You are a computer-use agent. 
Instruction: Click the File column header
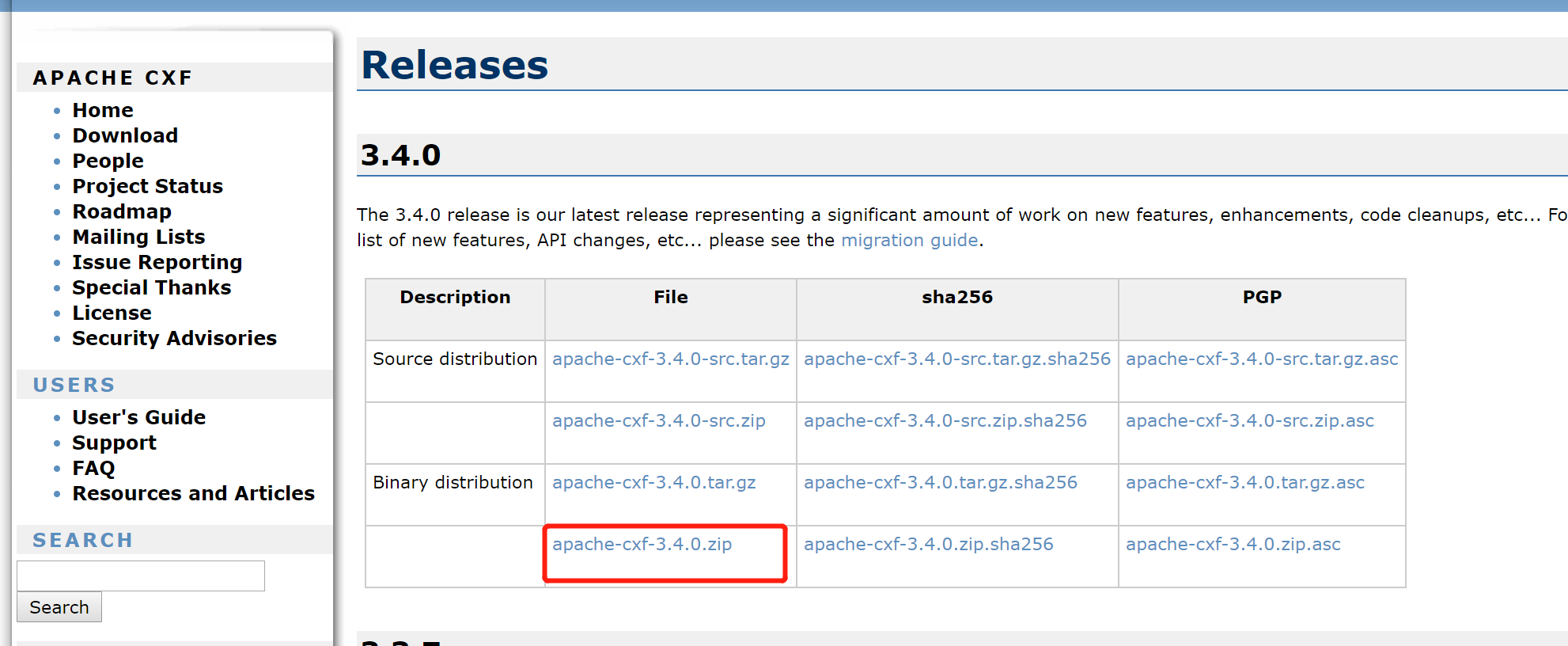(x=671, y=309)
